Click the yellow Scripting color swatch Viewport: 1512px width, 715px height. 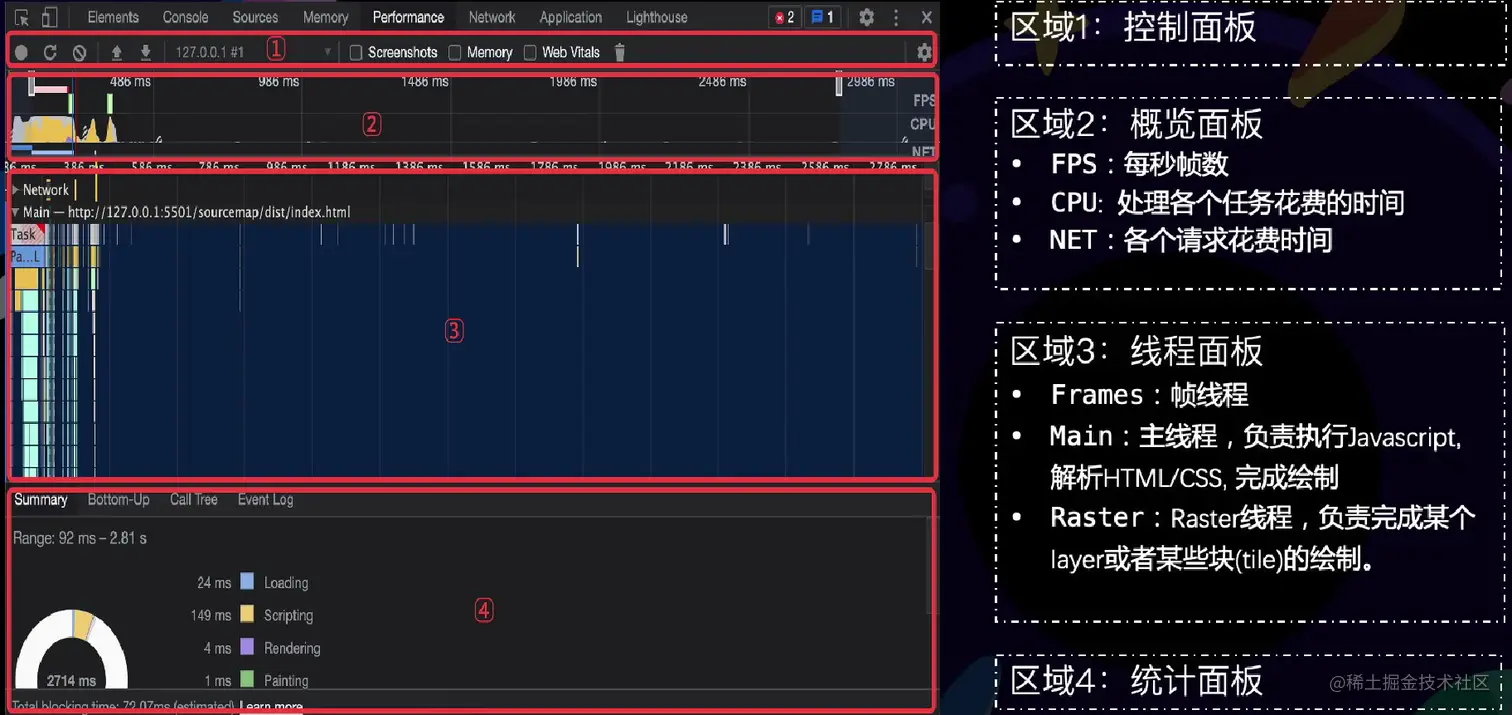pyautogui.click(x=247, y=614)
